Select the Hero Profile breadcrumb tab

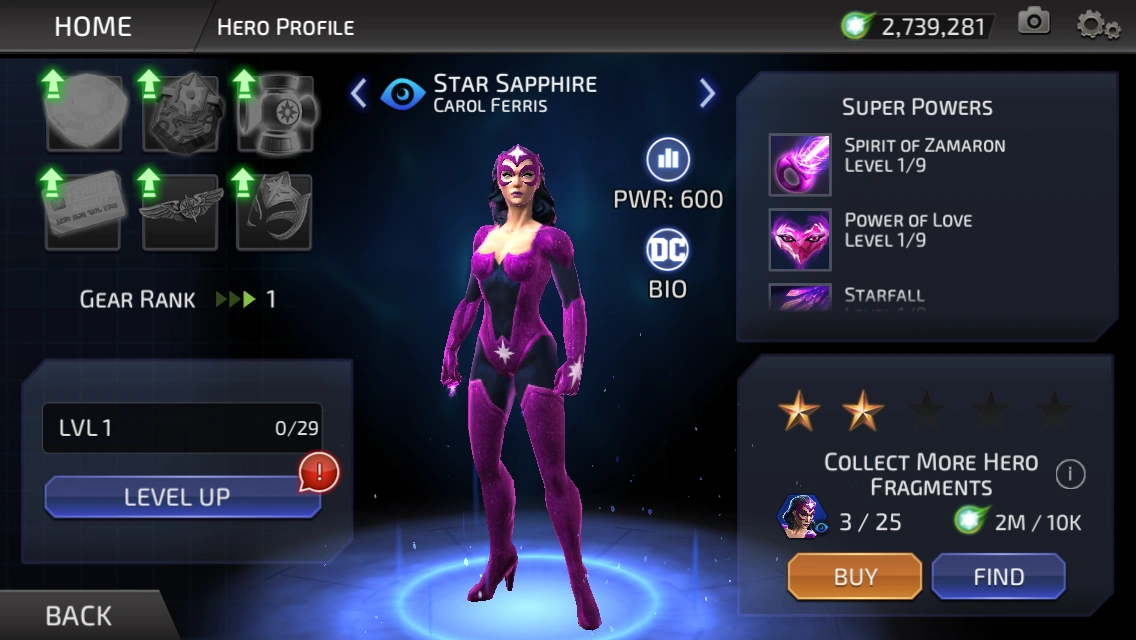pyautogui.click(x=285, y=27)
